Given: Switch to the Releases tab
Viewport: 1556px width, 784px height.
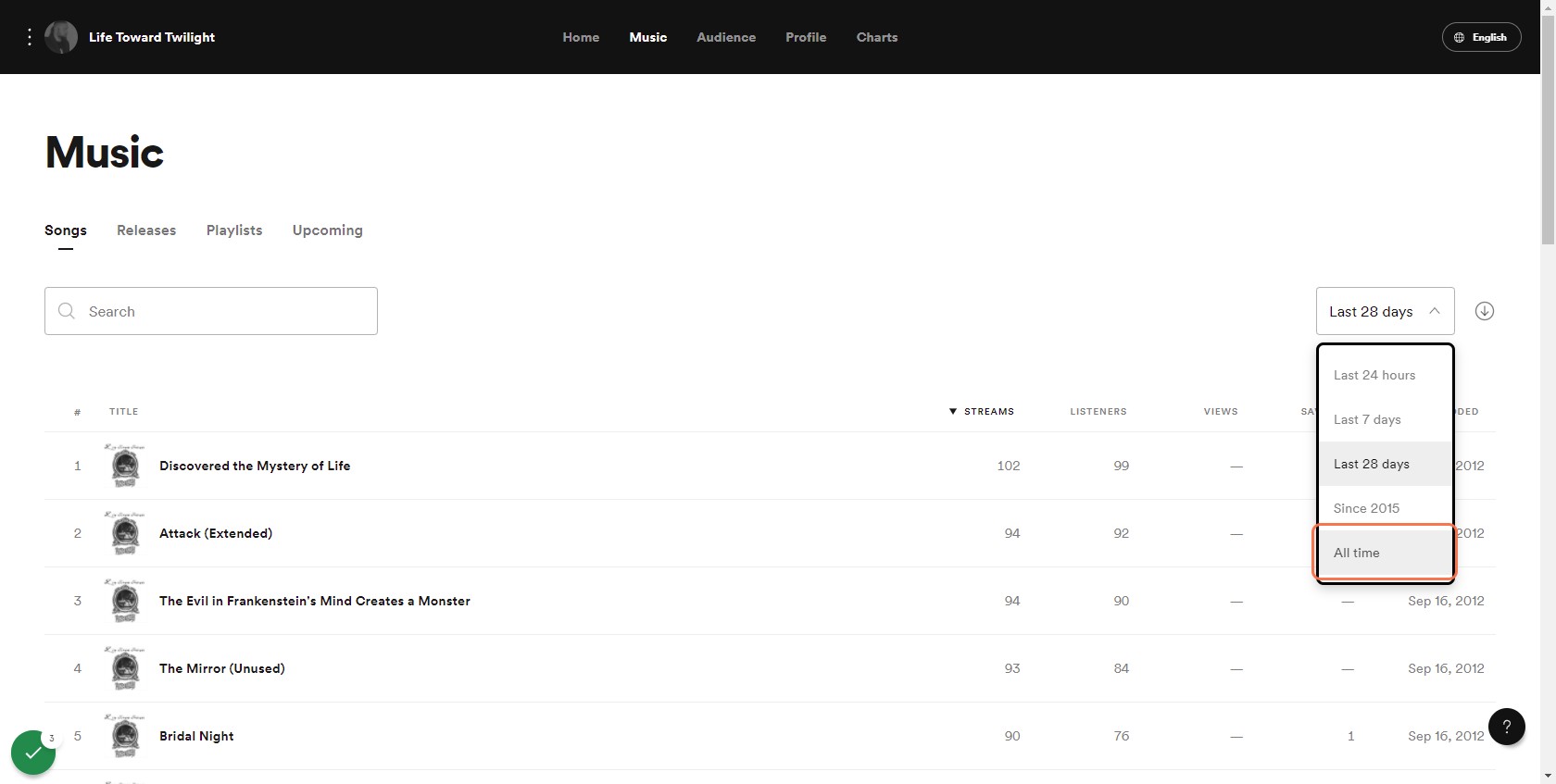Looking at the screenshot, I should point(146,230).
